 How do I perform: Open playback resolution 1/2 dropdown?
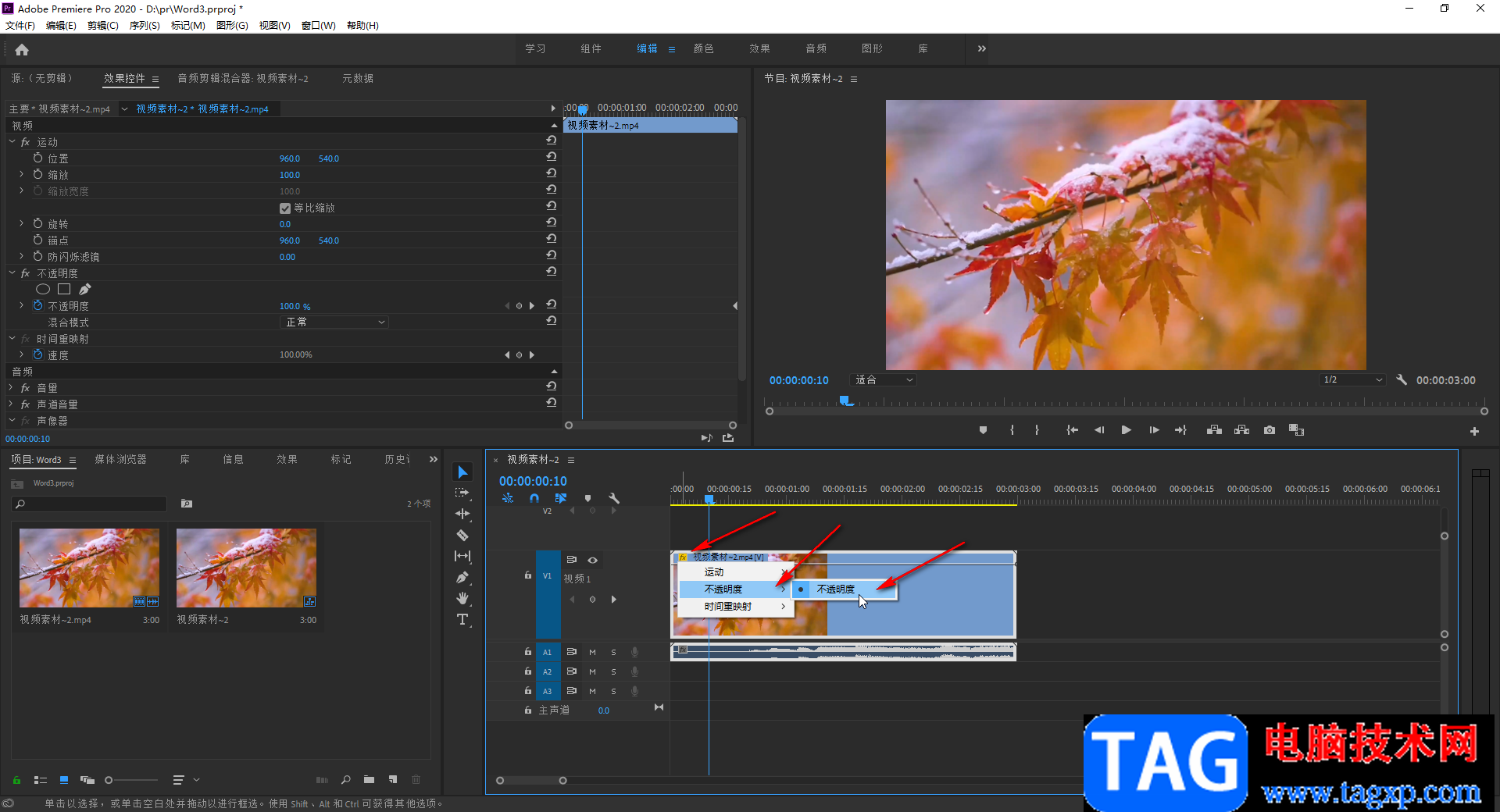[x=1352, y=380]
